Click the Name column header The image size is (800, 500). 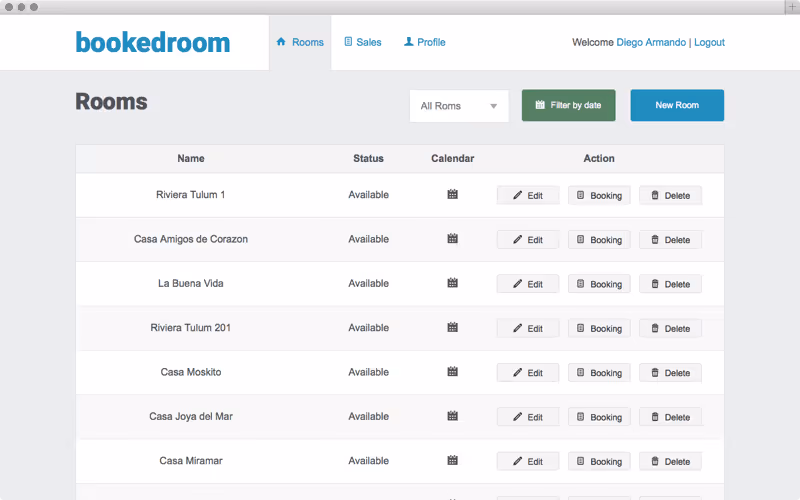pyautogui.click(x=191, y=158)
